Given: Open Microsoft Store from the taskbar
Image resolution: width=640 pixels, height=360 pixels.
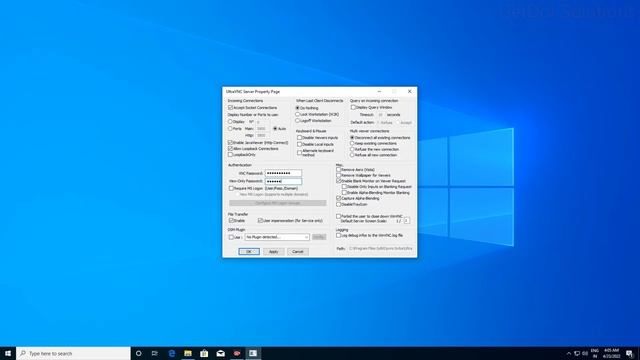Looking at the screenshot, I should click(x=204, y=353).
